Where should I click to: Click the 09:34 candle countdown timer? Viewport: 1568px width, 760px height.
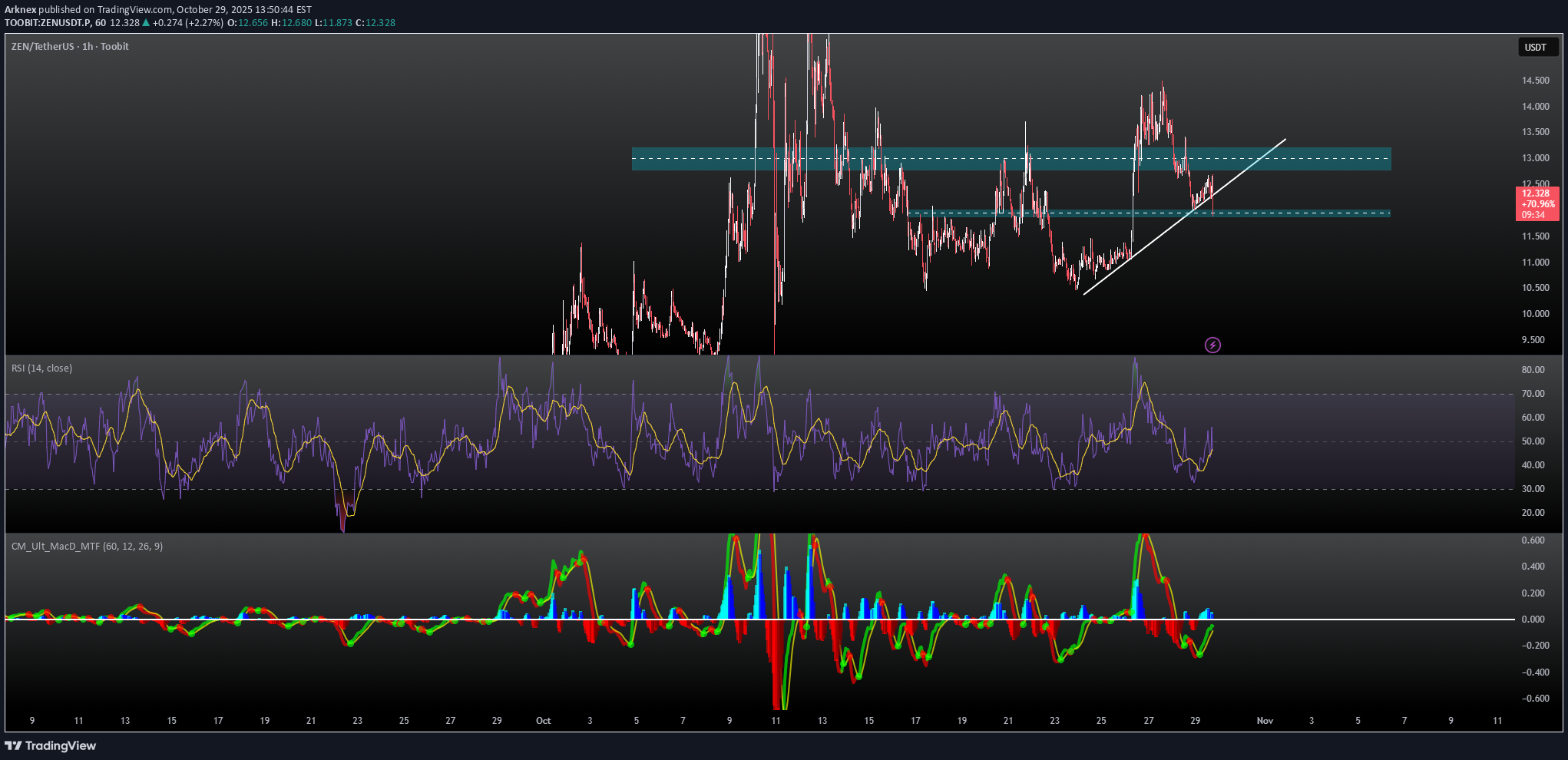click(1533, 215)
